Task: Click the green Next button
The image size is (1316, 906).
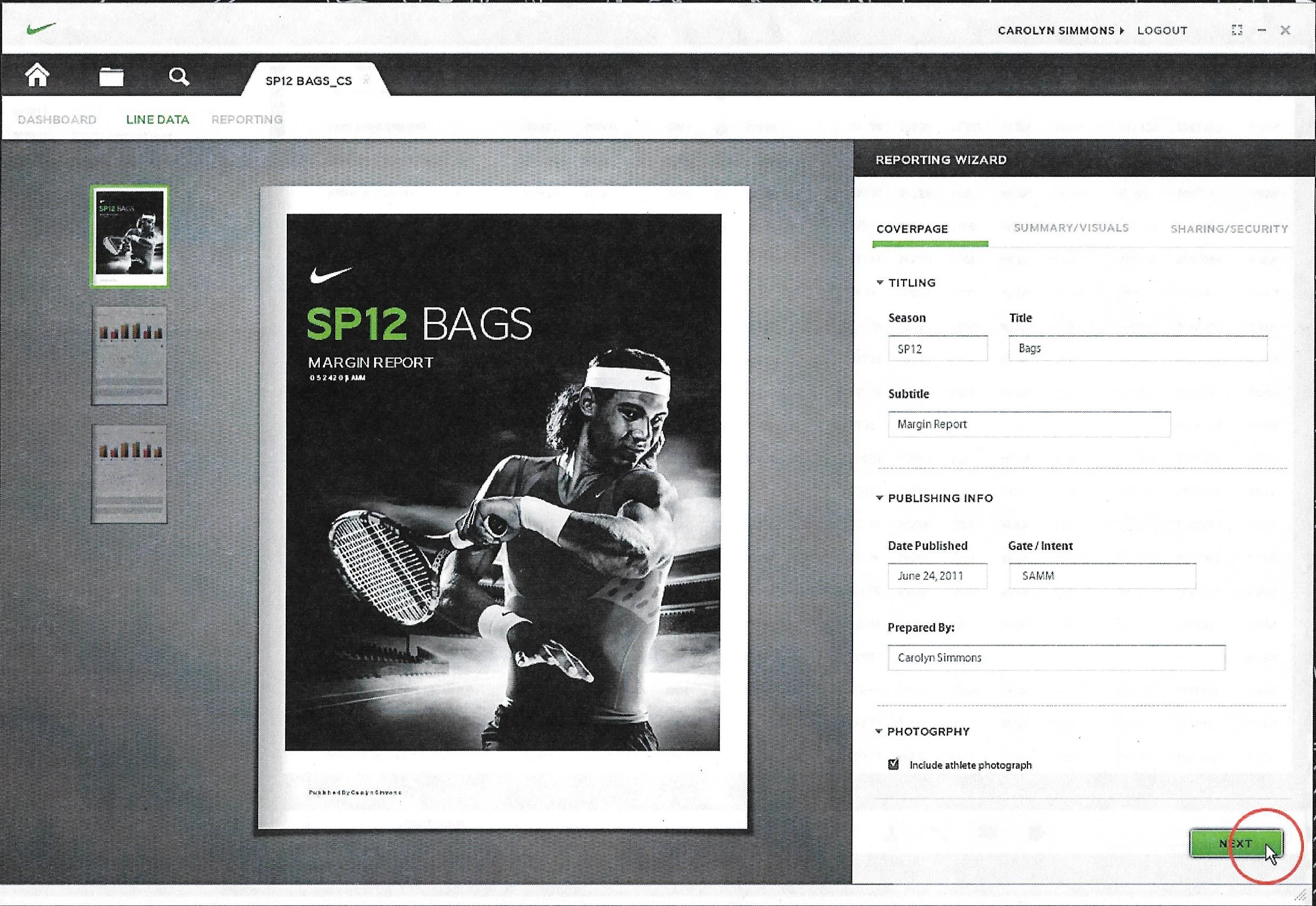Action: [x=1236, y=844]
